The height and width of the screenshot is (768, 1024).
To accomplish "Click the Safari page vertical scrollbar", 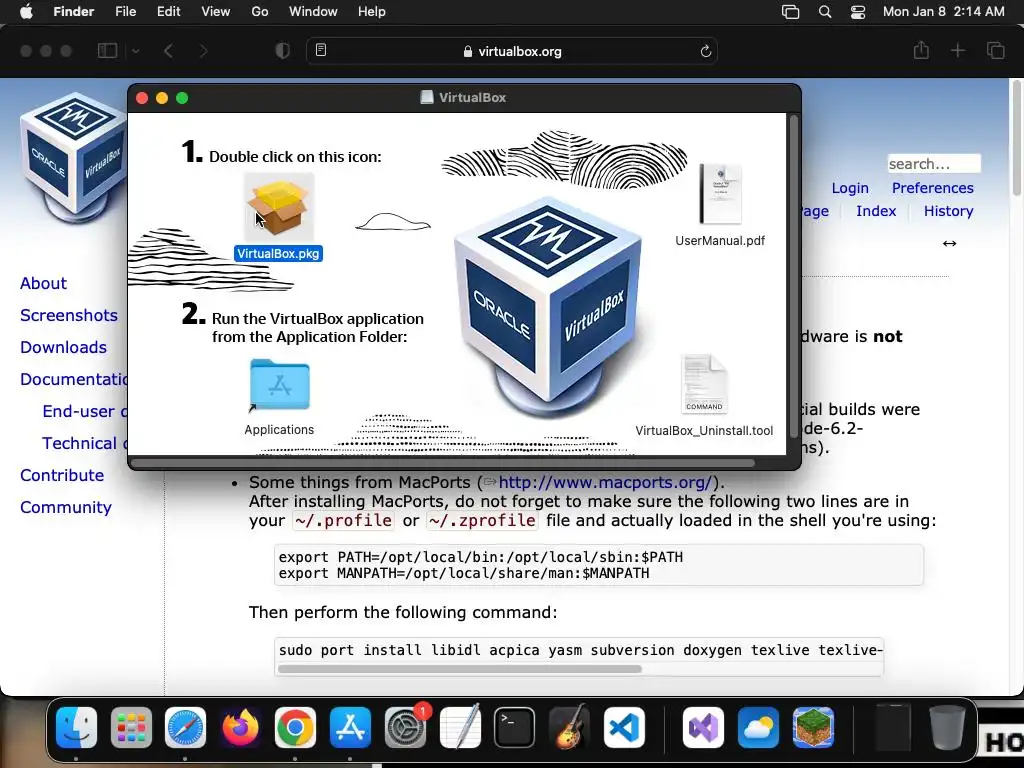I will pyautogui.click(x=1016, y=138).
